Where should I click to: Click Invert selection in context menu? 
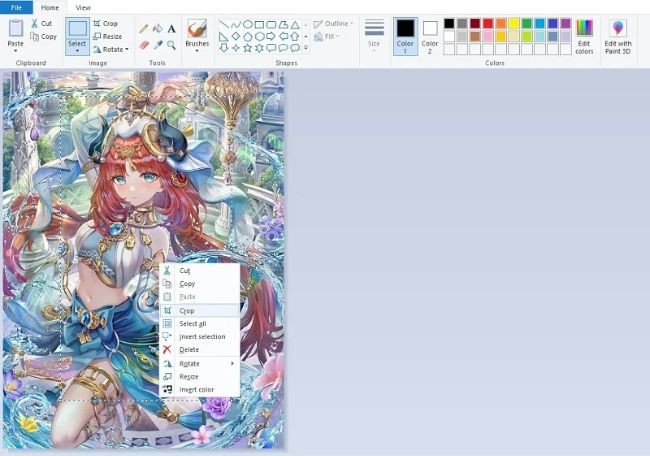201,336
